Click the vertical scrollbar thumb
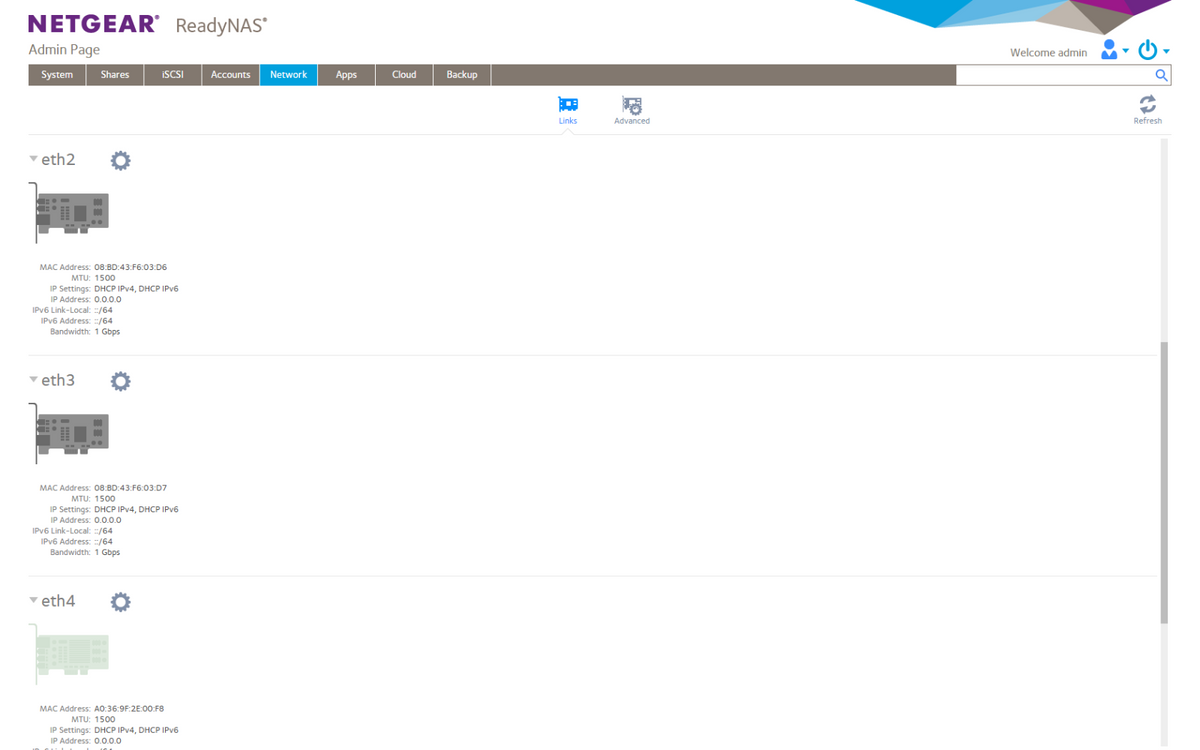 click(1164, 482)
